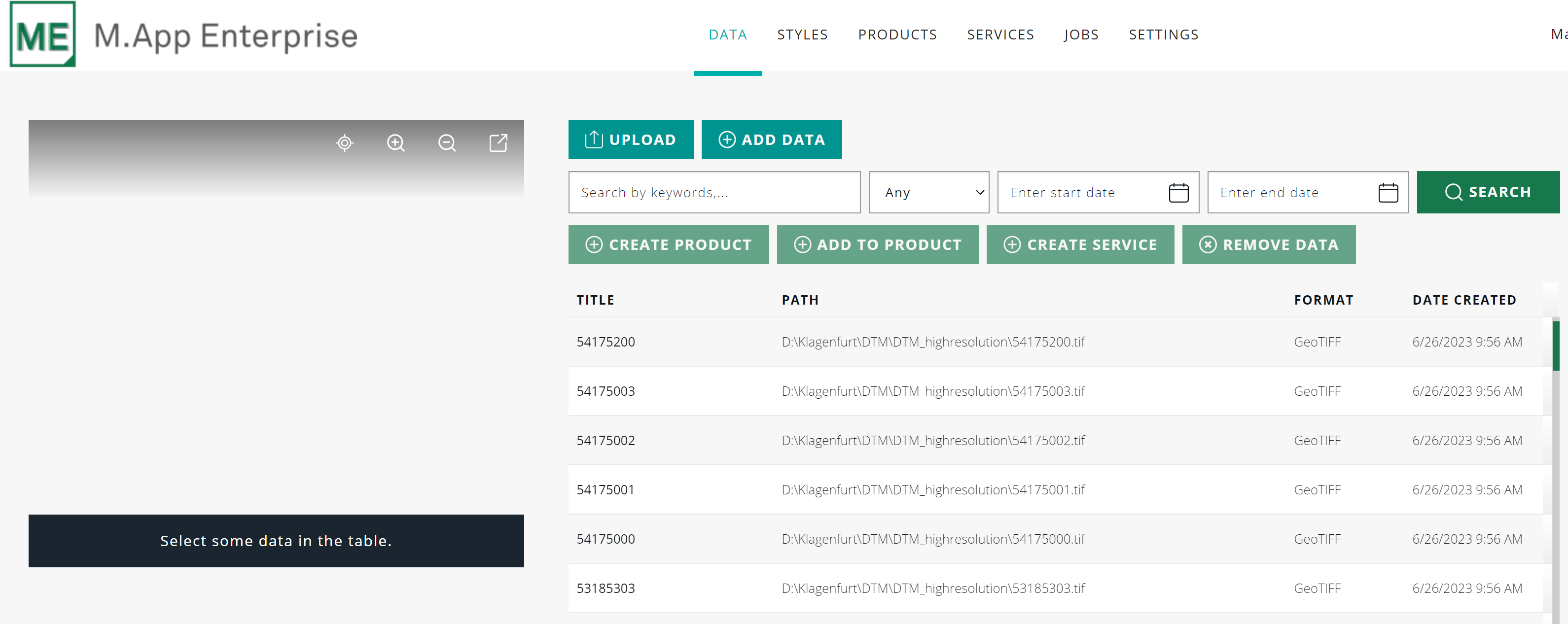The image size is (1568, 624).
Task: Click the map zoom out icon
Action: pos(447,143)
